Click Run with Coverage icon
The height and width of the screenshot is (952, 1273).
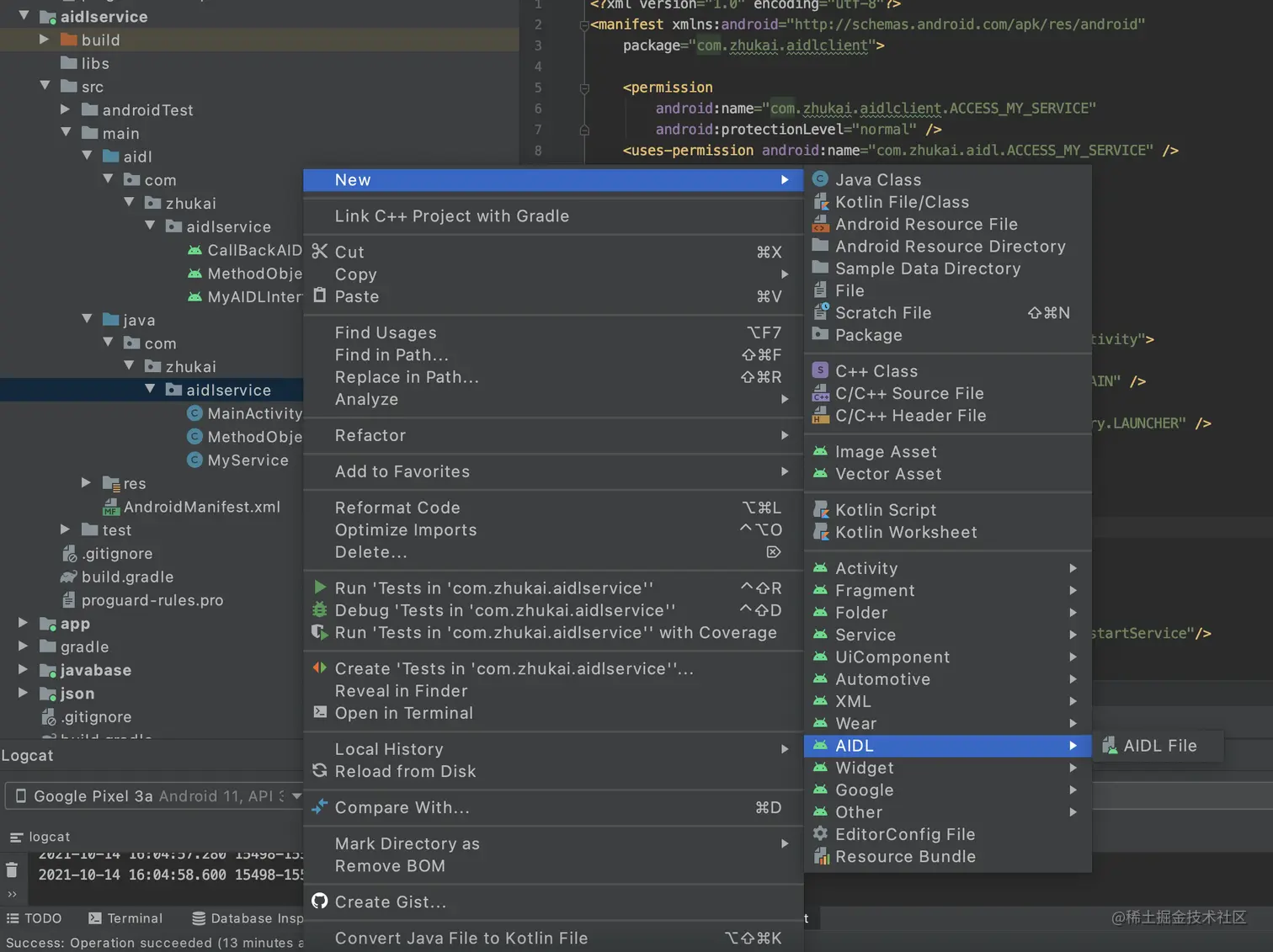click(320, 631)
